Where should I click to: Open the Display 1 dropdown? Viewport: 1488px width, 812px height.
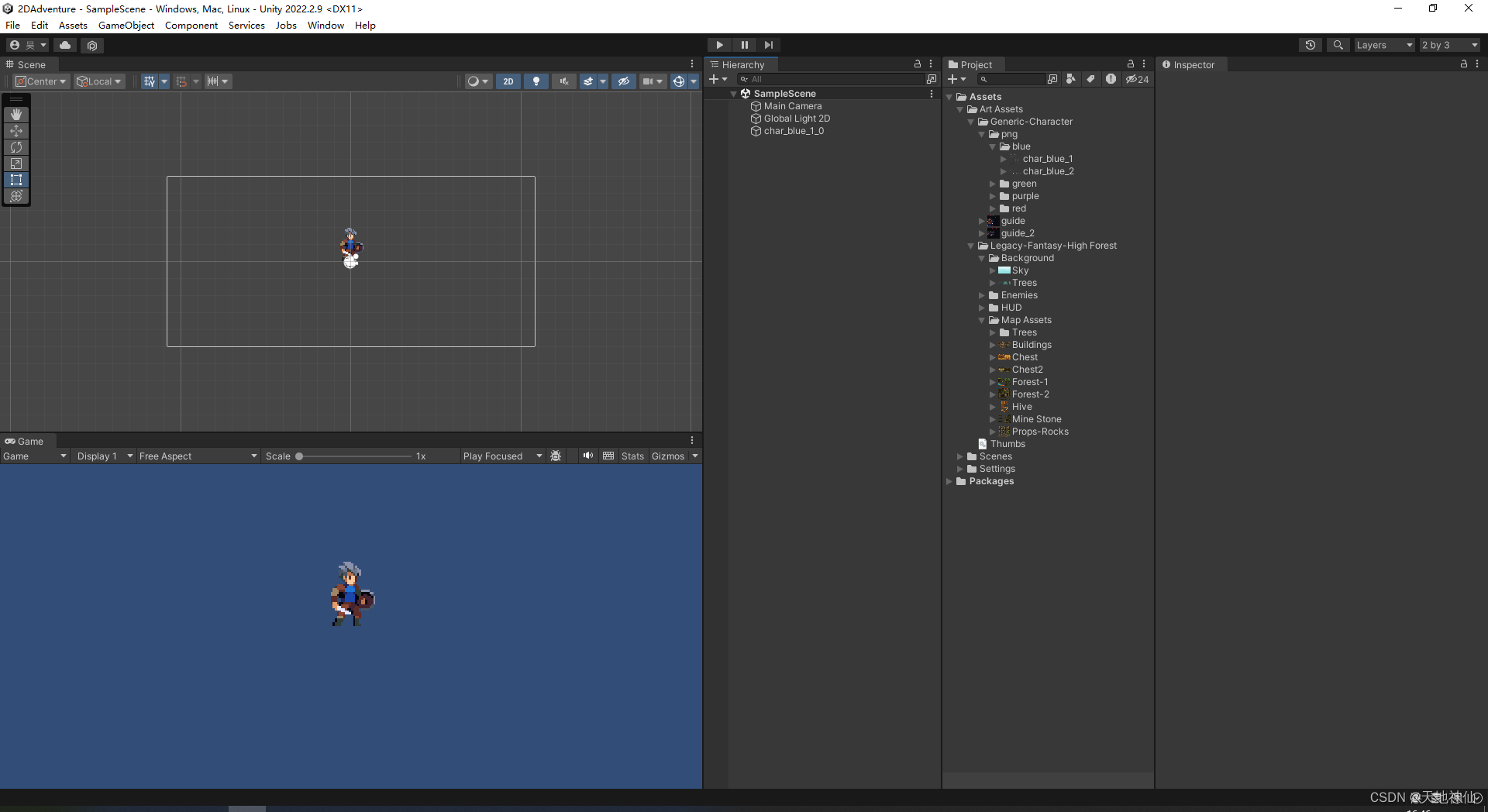pyautogui.click(x=105, y=456)
